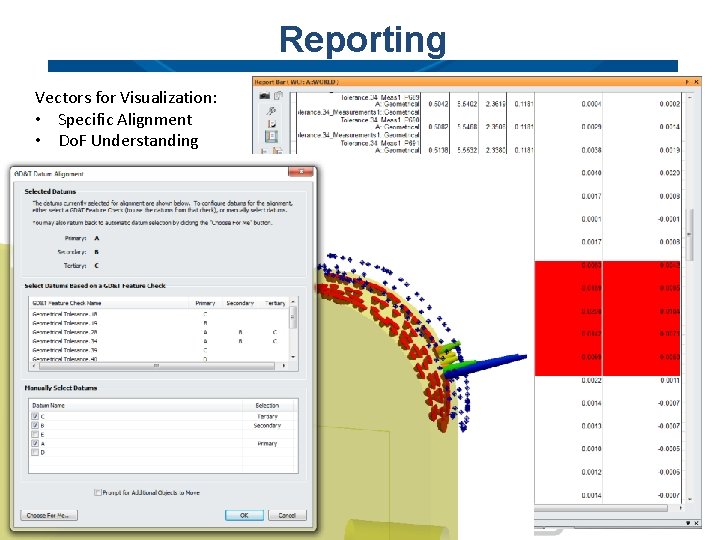720x540 pixels.
Task: Check datum C in Manually Select Datums
Action: click(35, 416)
